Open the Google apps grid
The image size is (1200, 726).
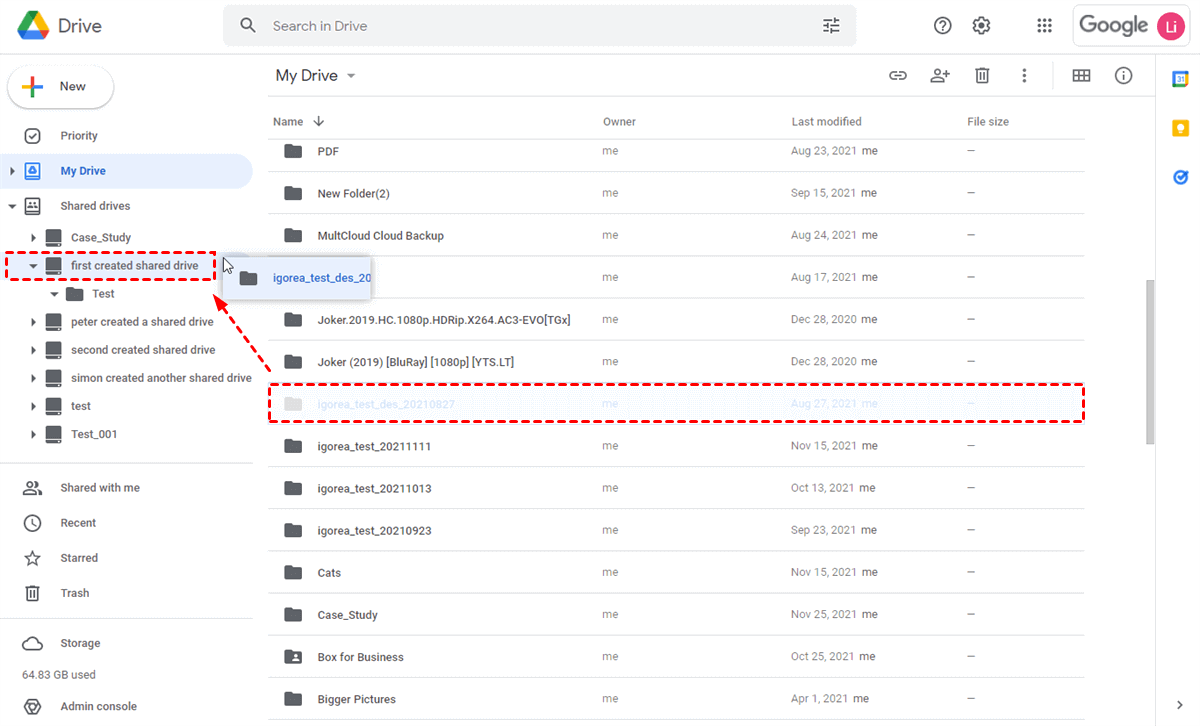[x=1044, y=26]
